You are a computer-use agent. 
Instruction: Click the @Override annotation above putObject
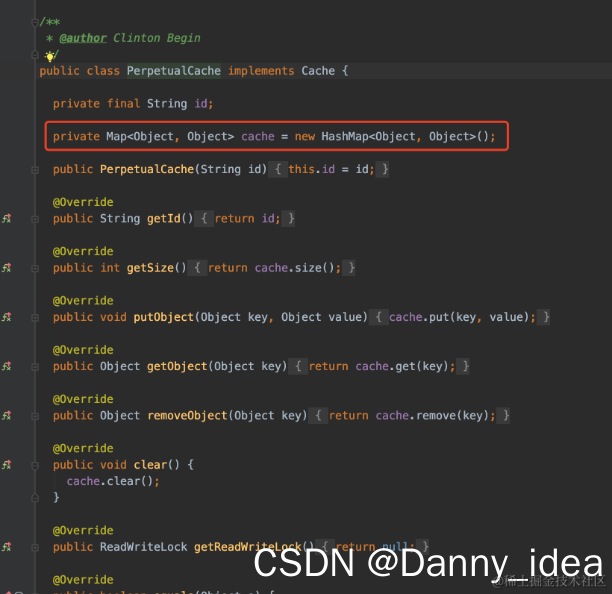click(x=83, y=301)
